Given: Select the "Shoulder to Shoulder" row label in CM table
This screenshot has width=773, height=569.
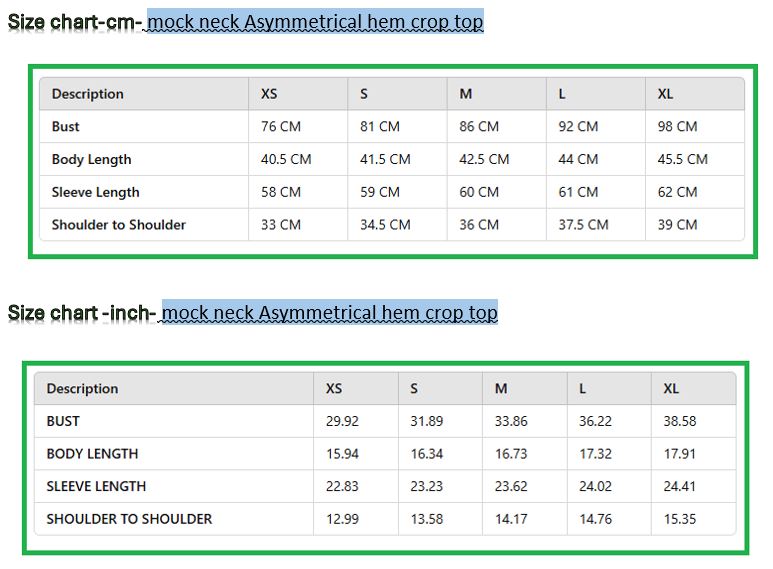Looking at the screenshot, I should 119,225.
